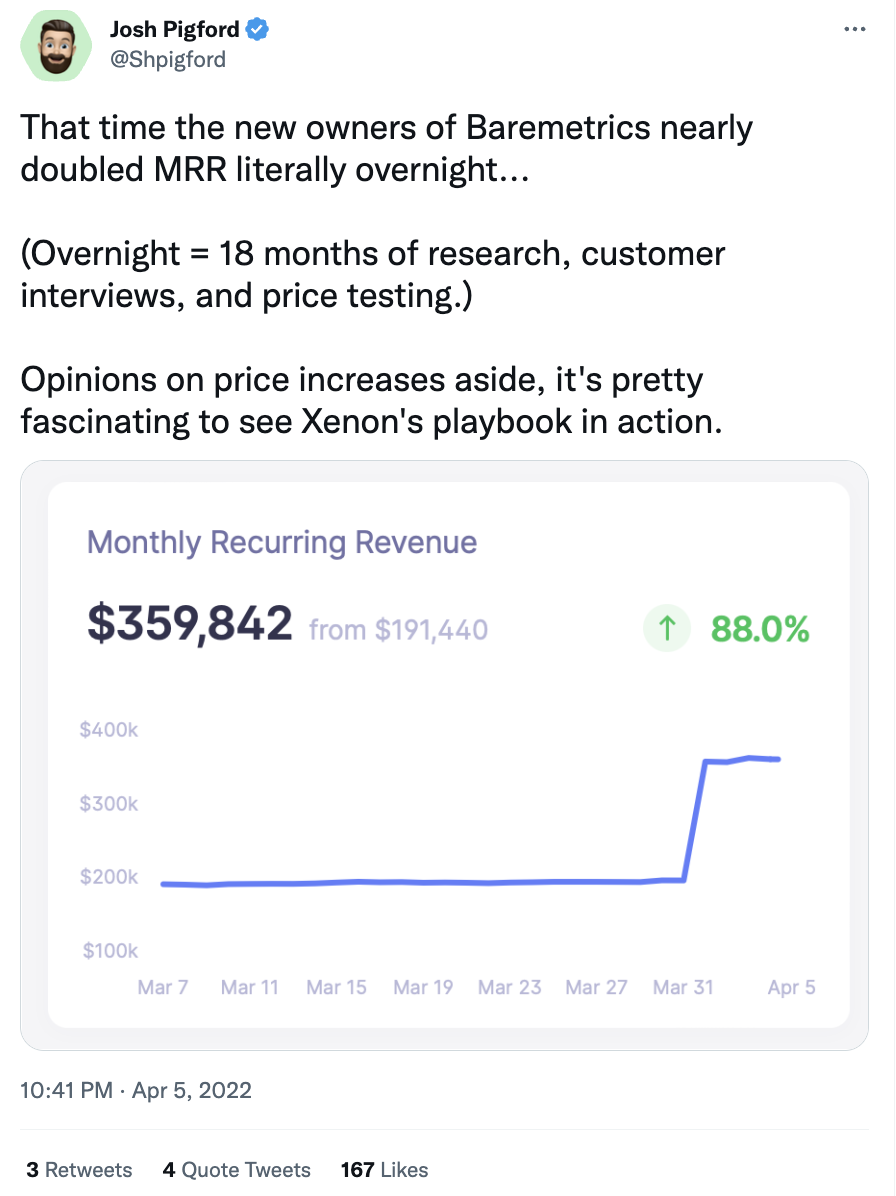Click the @Shpigford handle
Viewport: 896px width, 1196px height.
coord(167,59)
